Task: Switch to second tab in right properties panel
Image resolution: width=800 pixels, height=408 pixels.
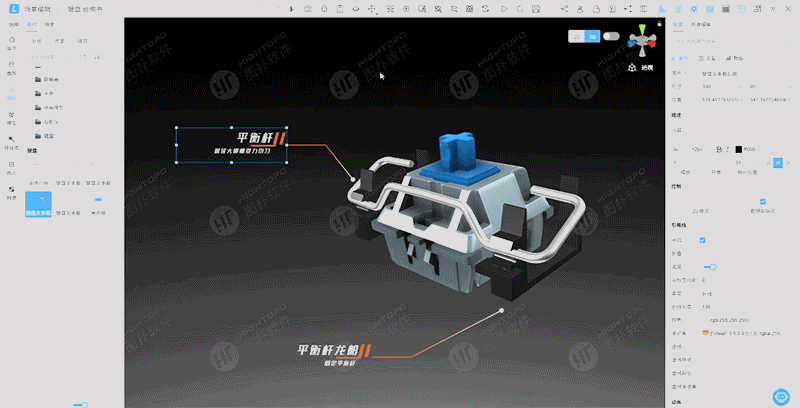Action: point(701,24)
